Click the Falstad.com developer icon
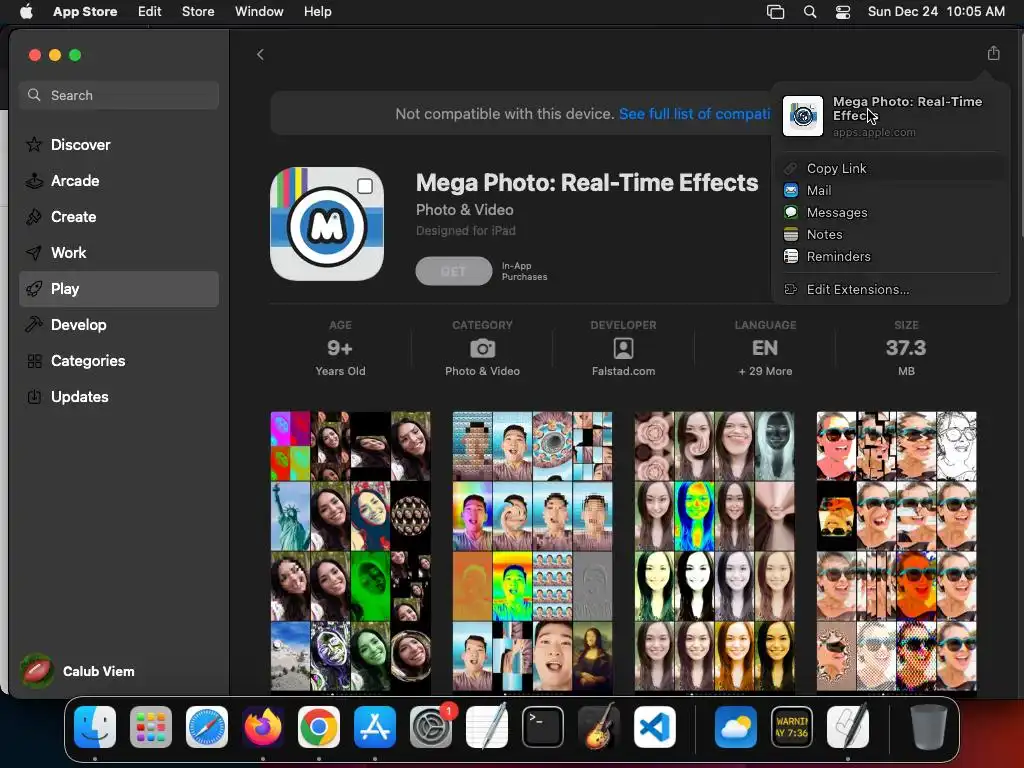Image resolution: width=1024 pixels, height=768 pixels. click(623, 348)
